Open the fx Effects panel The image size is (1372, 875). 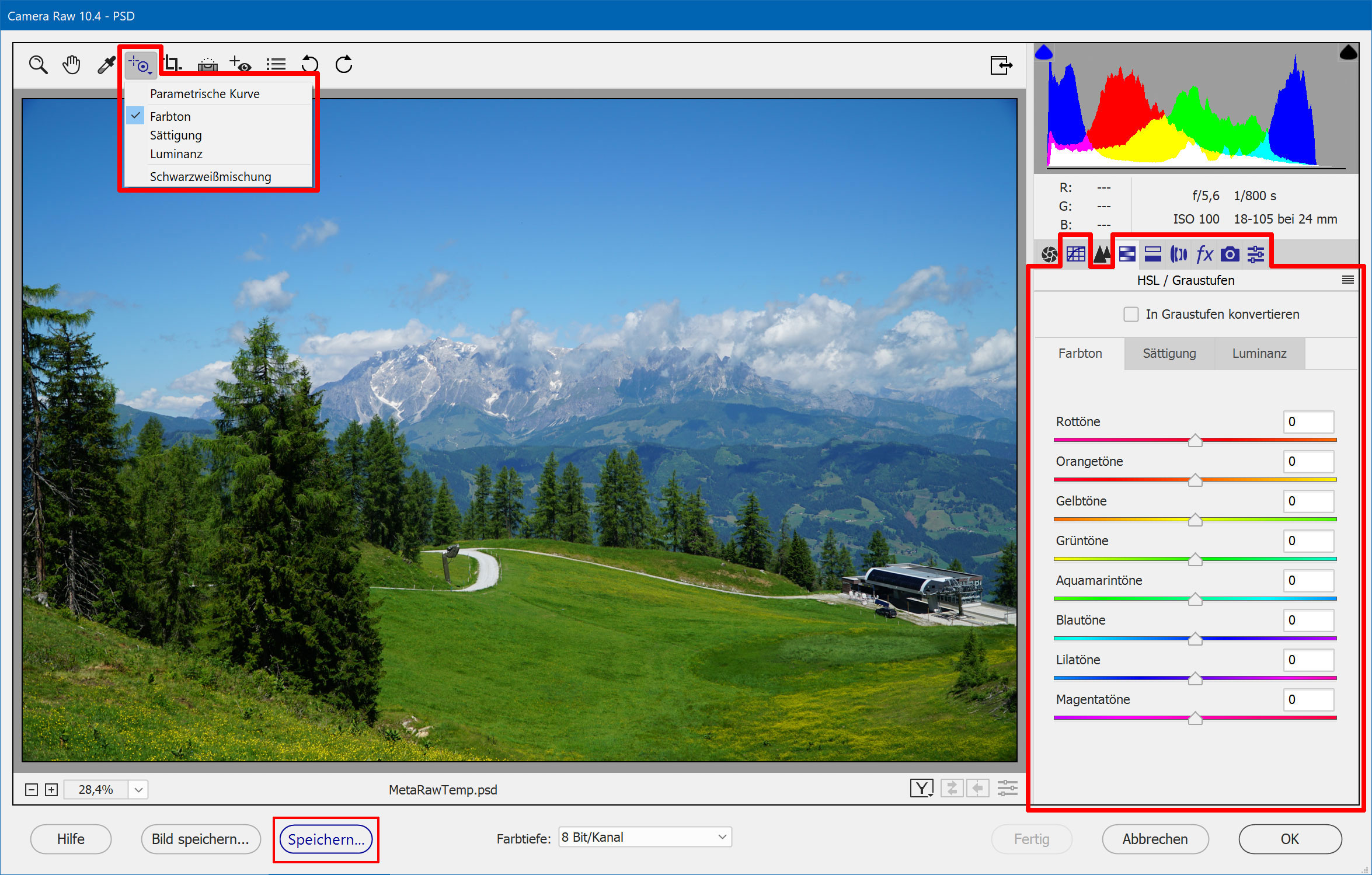pyautogui.click(x=1204, y=255)
